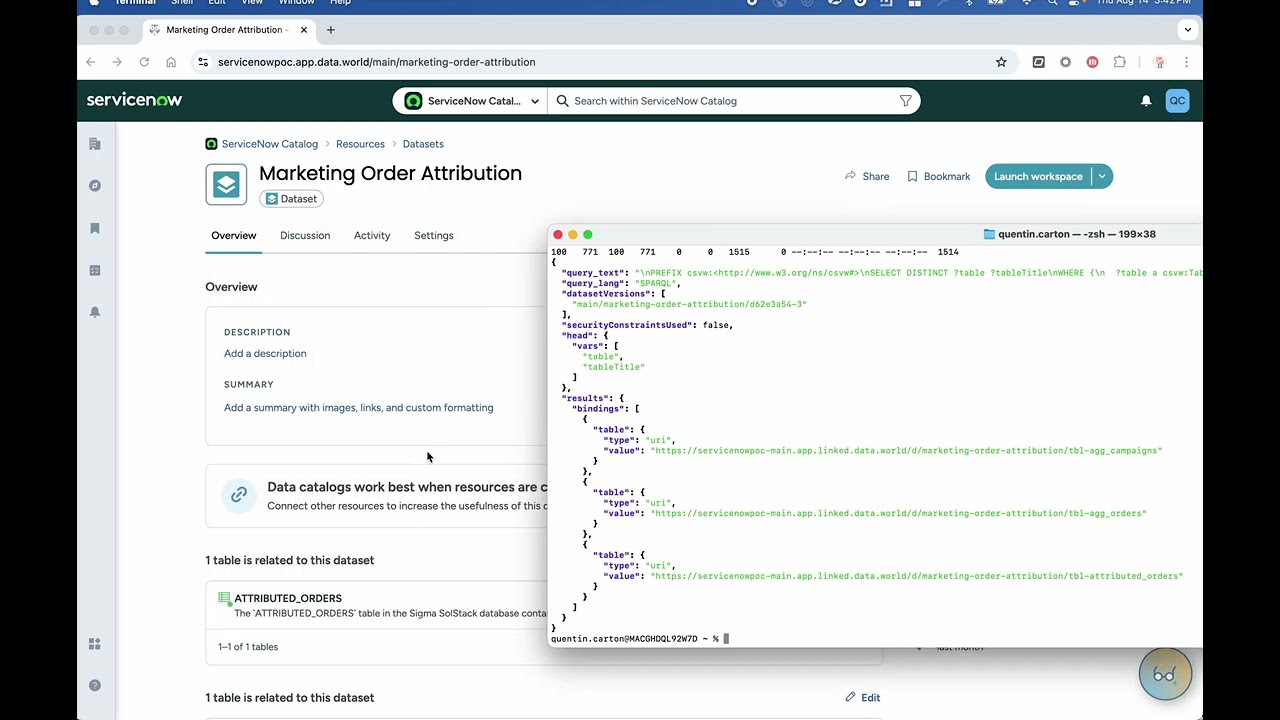
Task: Click the "query_lang": "SPARQL" line in terminal
Action: 621,283
